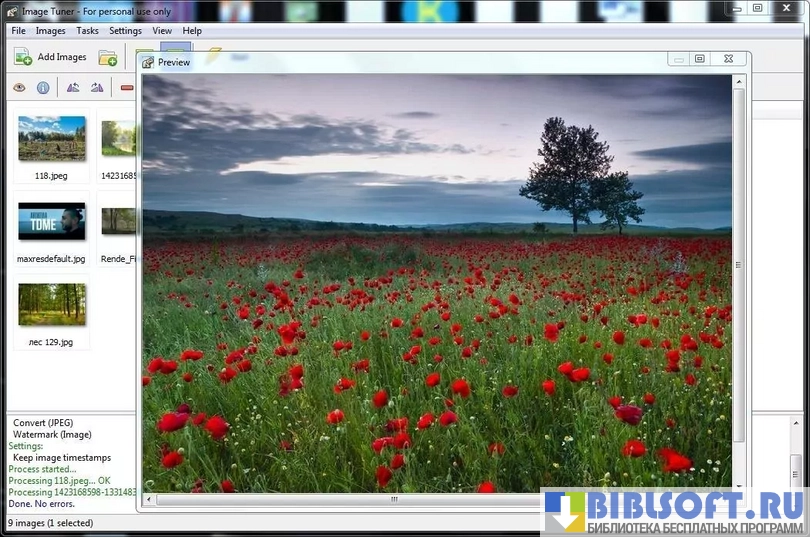The height and width of the screenshot is (537, 810).
Task: Select the maxresdefault.jpg thumbnail
Action: [x=52, y=222]
